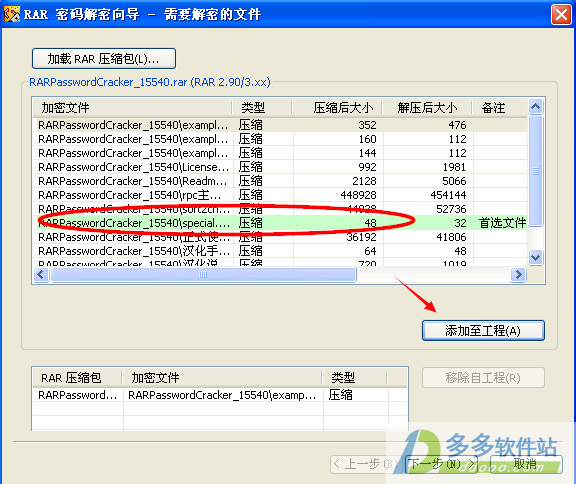This screenshot has height=484, width=576.
Task: Select the row with compressed size 36192
Action: (x=280, y=237)
